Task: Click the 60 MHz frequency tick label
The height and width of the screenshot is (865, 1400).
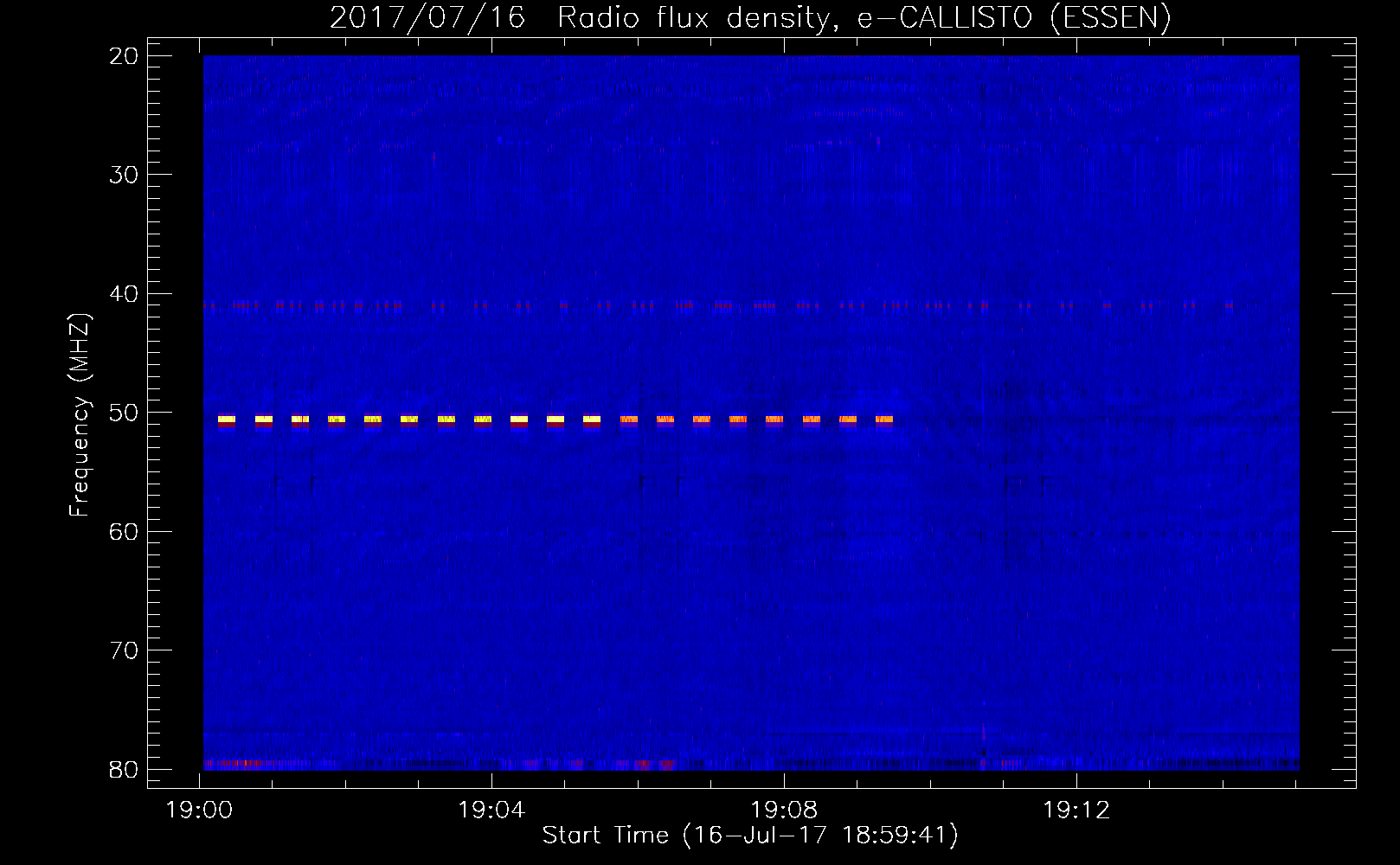Action: [124, 532]
